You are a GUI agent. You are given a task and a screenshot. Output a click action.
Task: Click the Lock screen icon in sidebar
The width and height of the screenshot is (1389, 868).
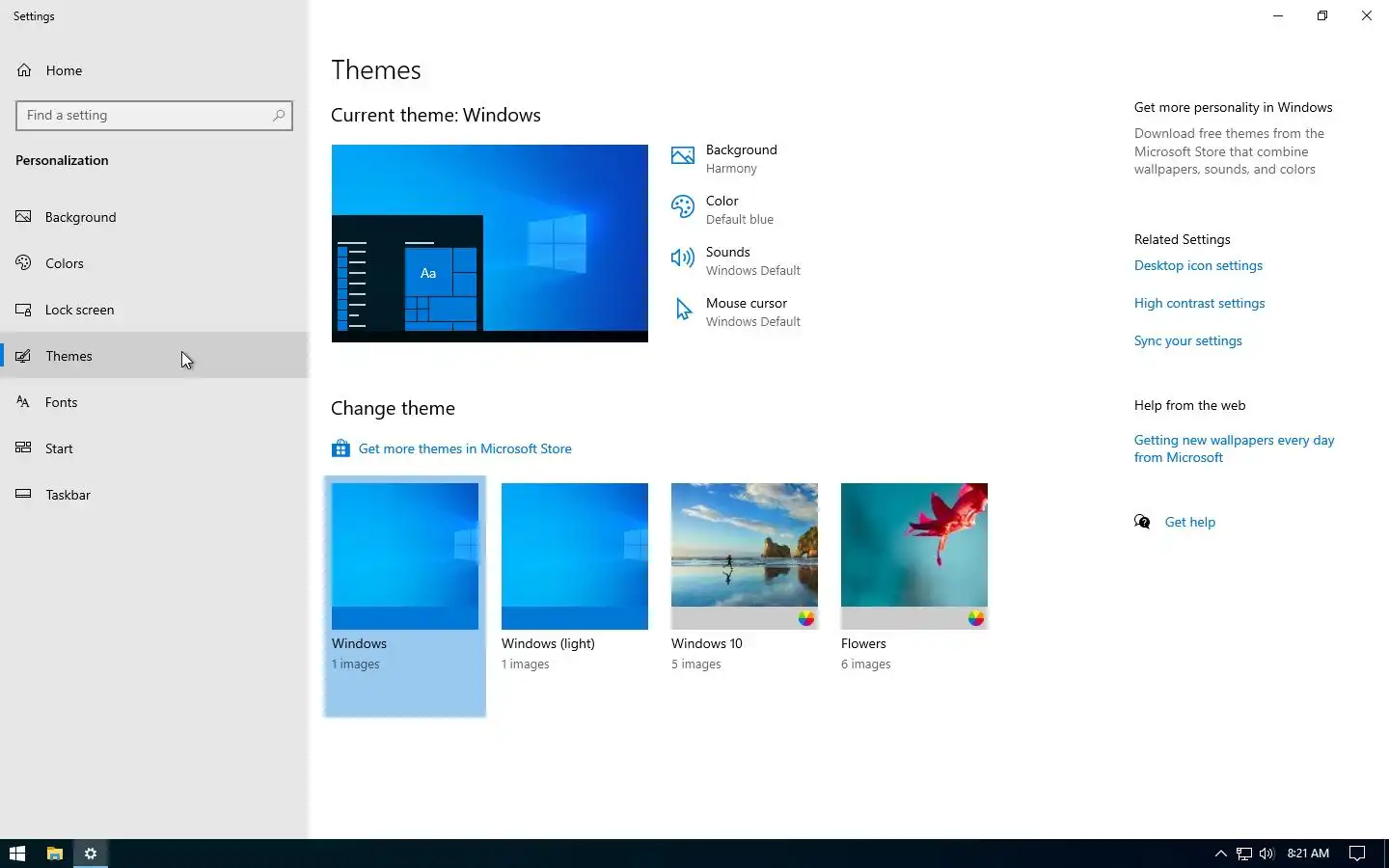click(24, 310)
